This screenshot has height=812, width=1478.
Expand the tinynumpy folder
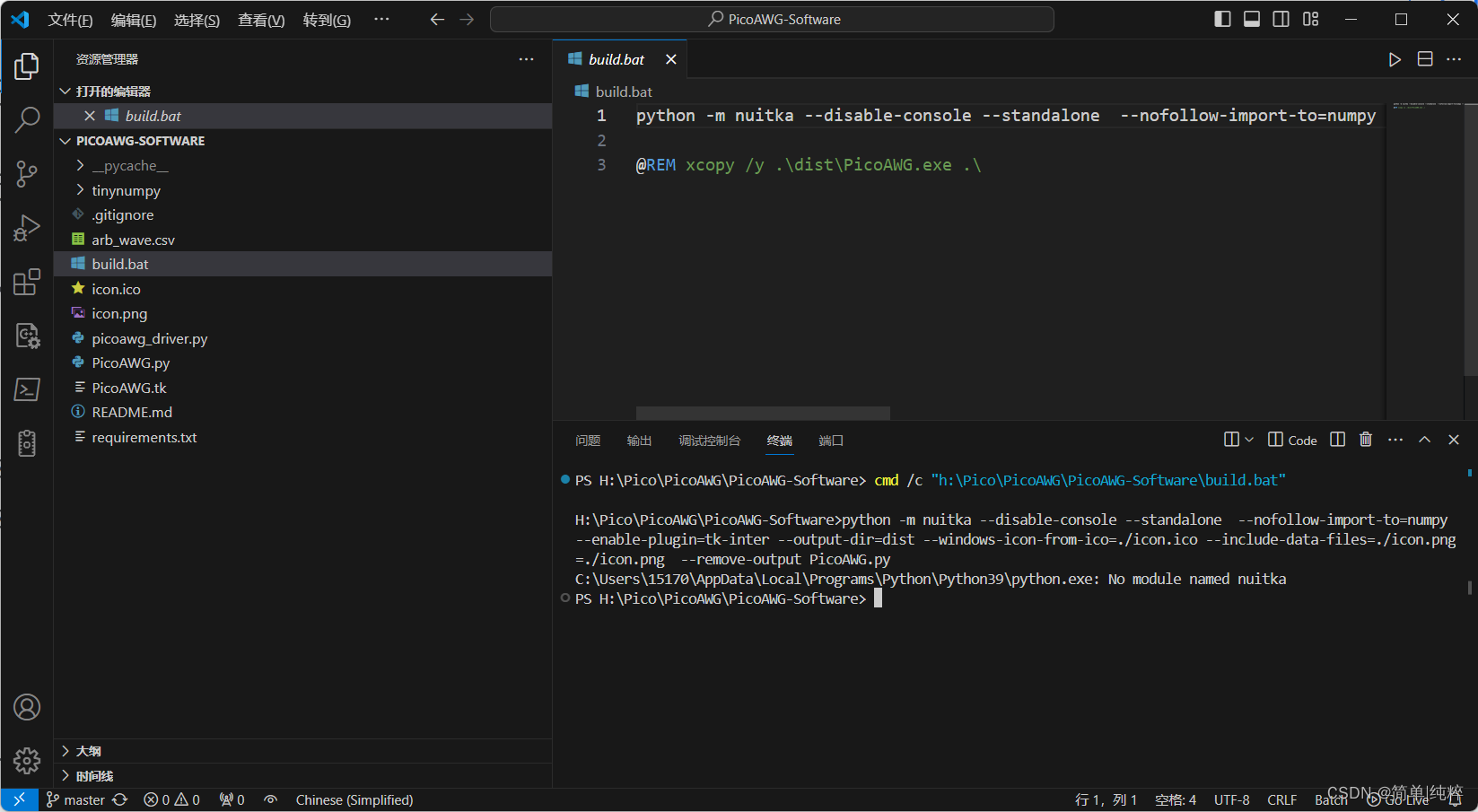pos(302,190)
